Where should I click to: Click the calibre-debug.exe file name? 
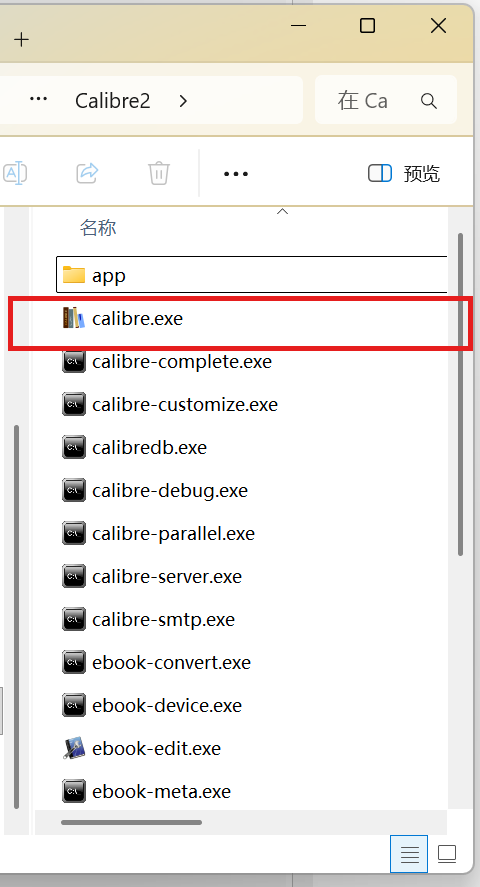pos(170,490)
